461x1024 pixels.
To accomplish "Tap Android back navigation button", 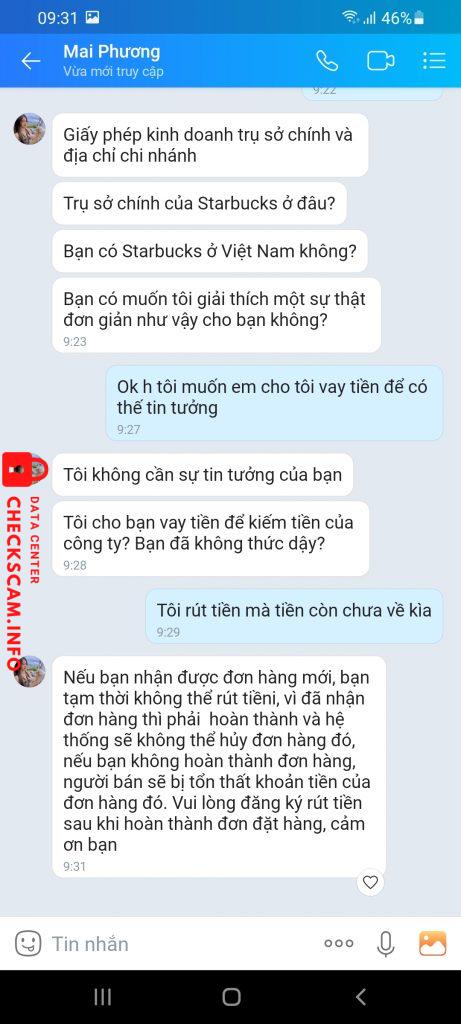I will pos(360,997).
